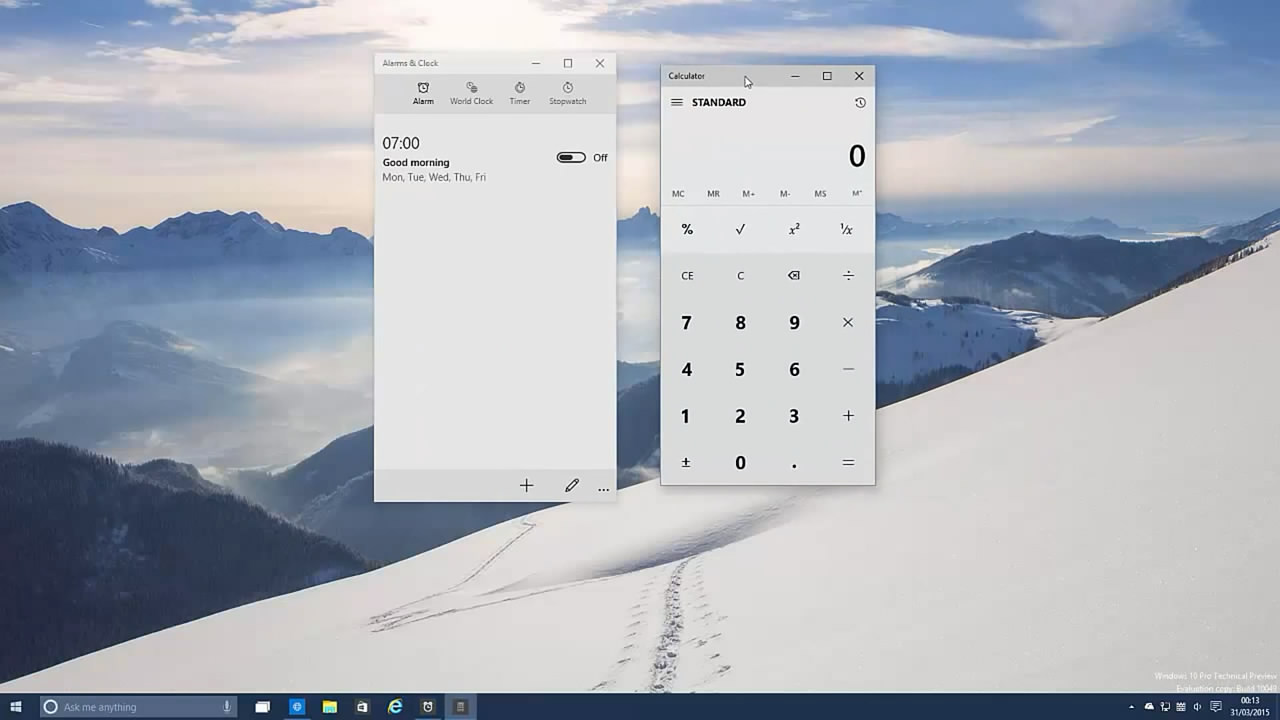
Task: Select the square root function
Action: pos(740,229)
